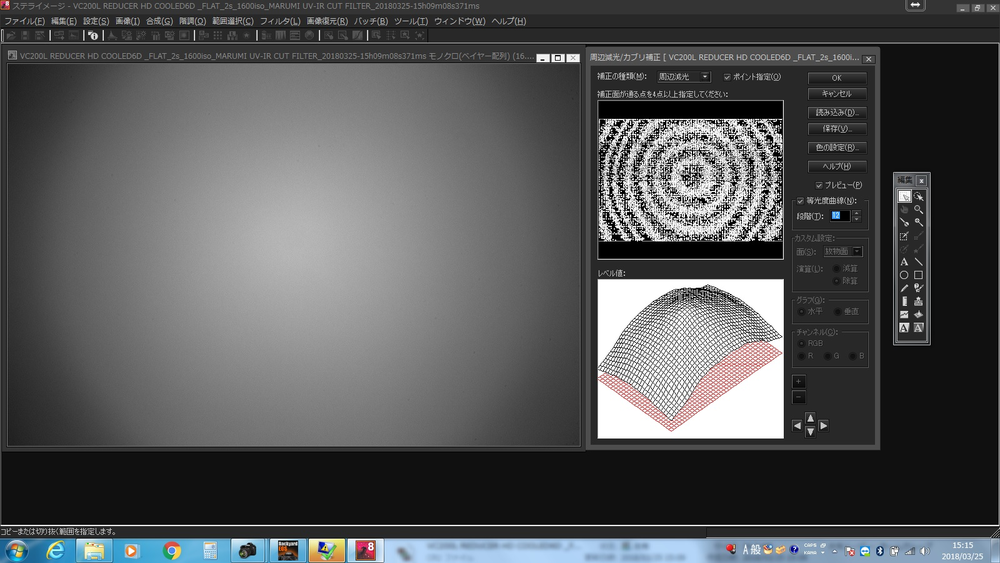Choose the text 'A' tool in the palette
Screen dimensions: 1000x563
[904, 262]
